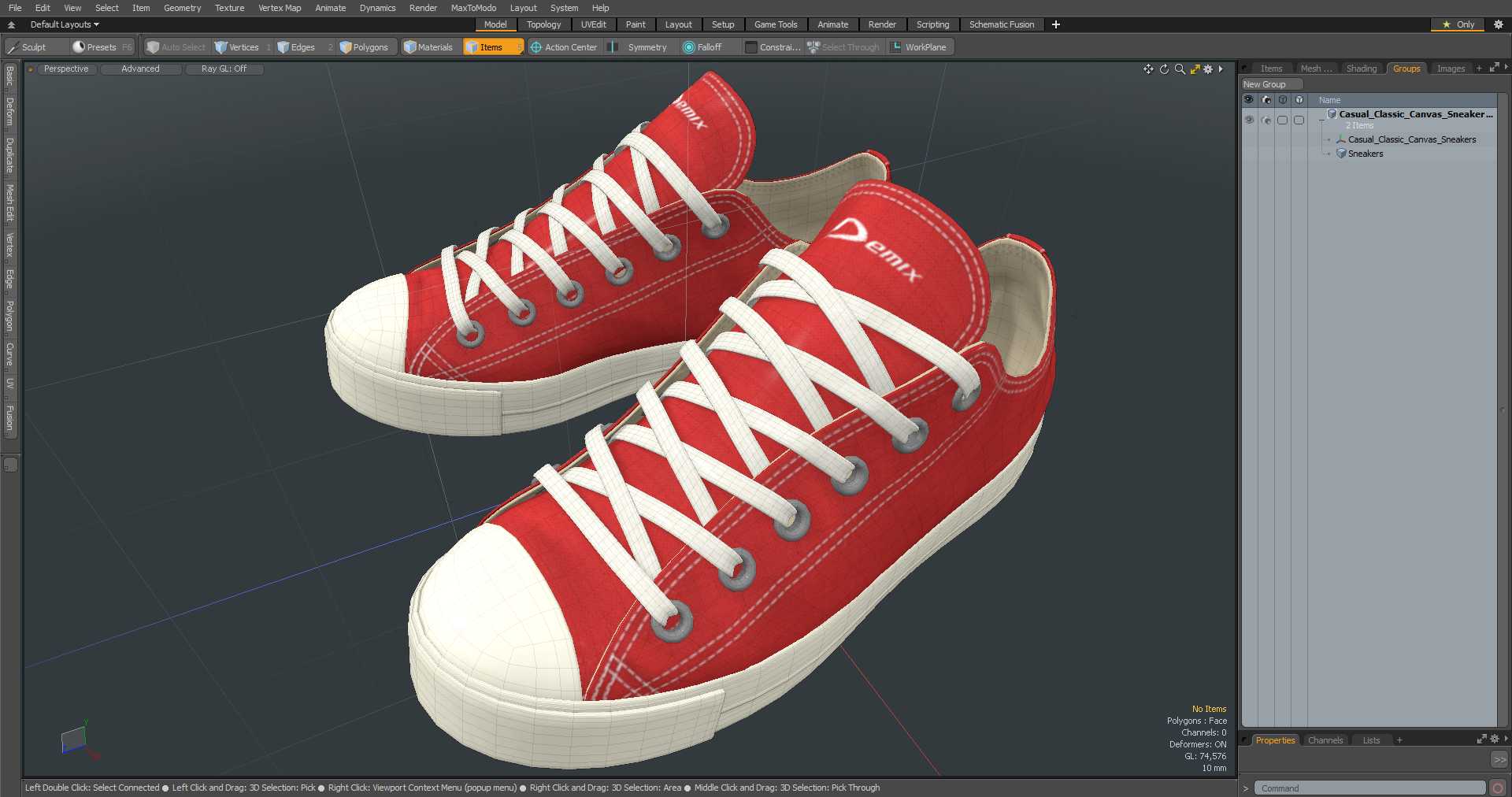Open the Advanced shading style dropdown
This screenshot has height=797, width=1512.
coord(140,69)
